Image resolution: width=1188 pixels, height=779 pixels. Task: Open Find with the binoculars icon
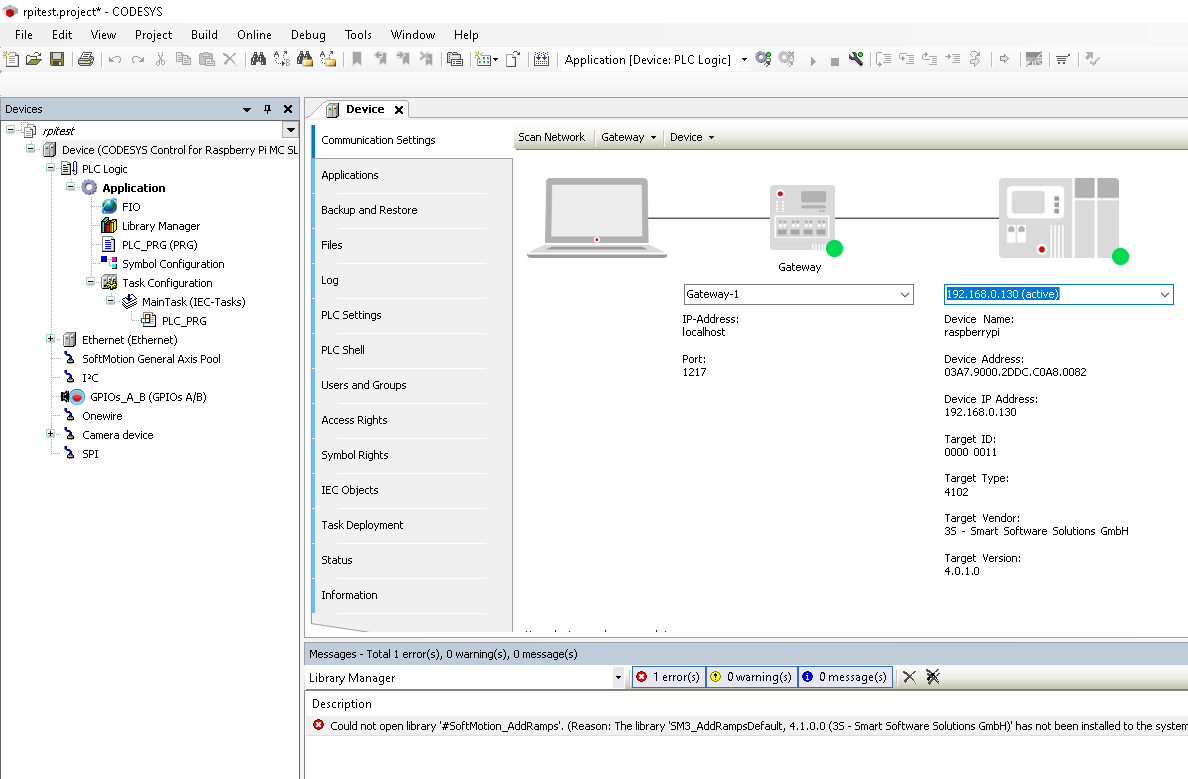coord(258,59)
